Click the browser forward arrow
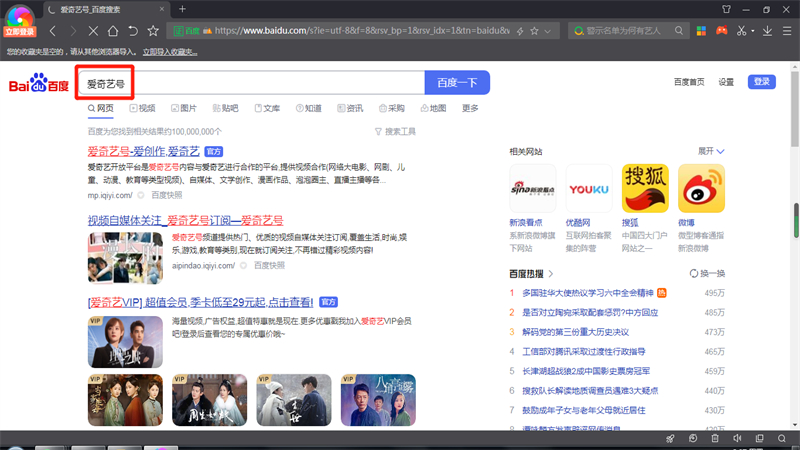Image resolution: width=800 pixels, height=450 pixels. [x=73, y=31]
